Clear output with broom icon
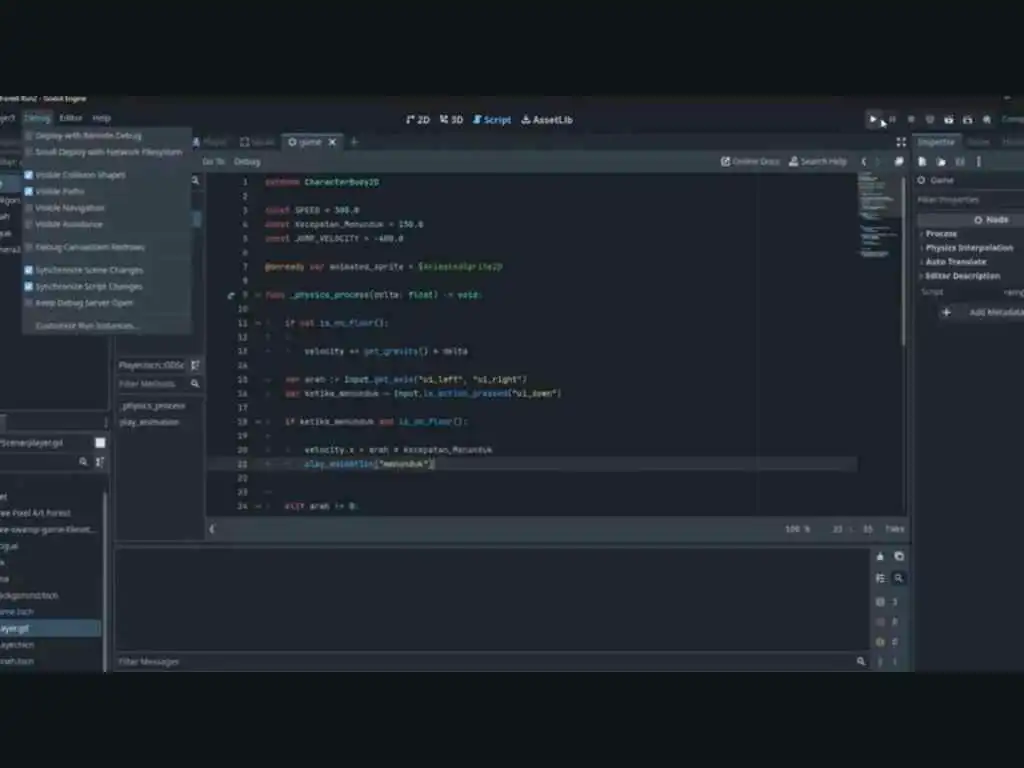The height and width of the screenshot is (768, 1024). 880,556
